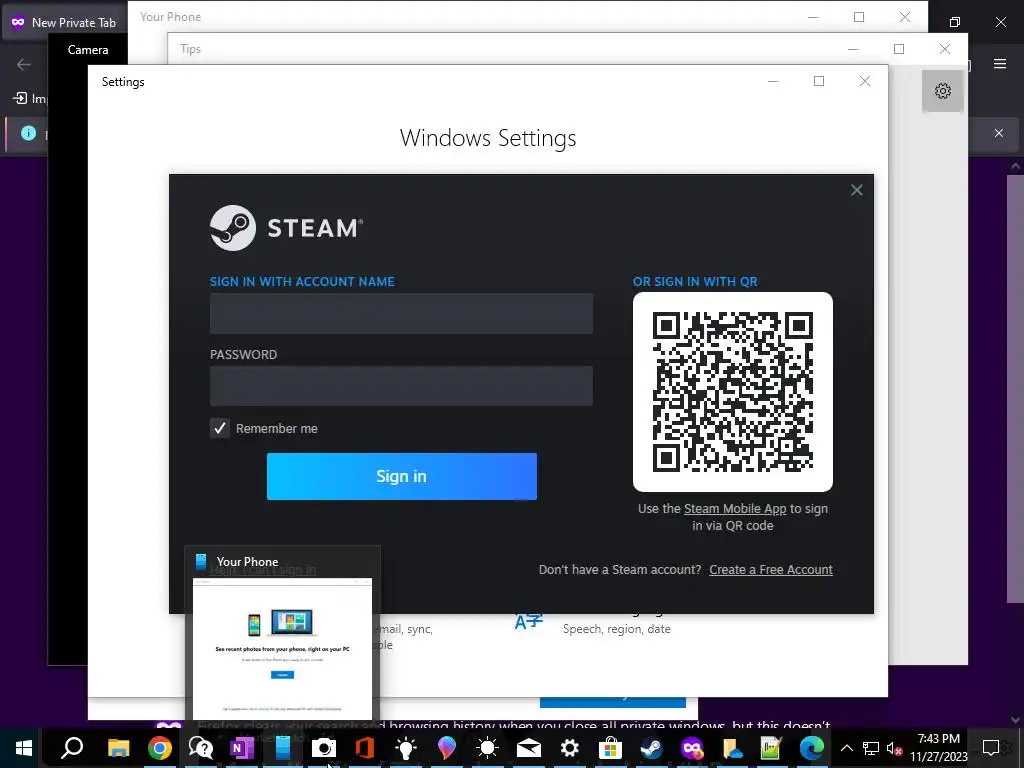This screenshot has height=768, width=1024.
Task: Open File Explorer from the taskbar
Action: [x=118, y=748]
